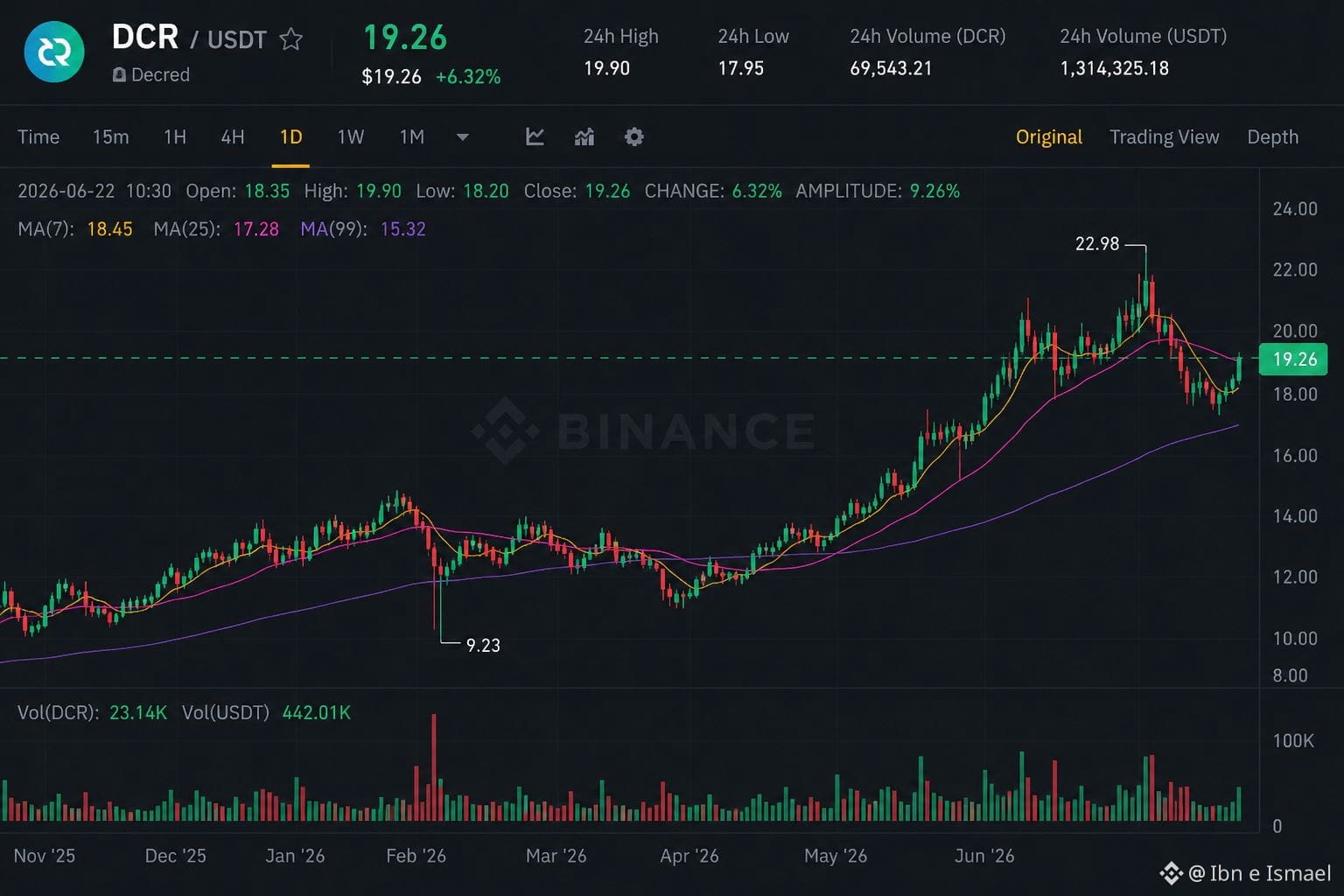Click the CHANGE value 6.32%
This screenshot has width=1344, height=896.
click(757, 191)
